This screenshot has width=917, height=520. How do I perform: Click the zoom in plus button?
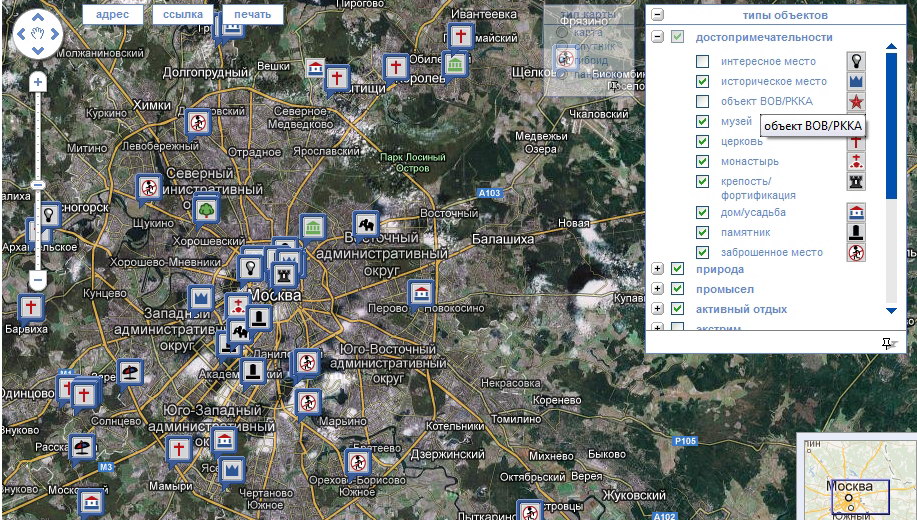coord(37,81)
